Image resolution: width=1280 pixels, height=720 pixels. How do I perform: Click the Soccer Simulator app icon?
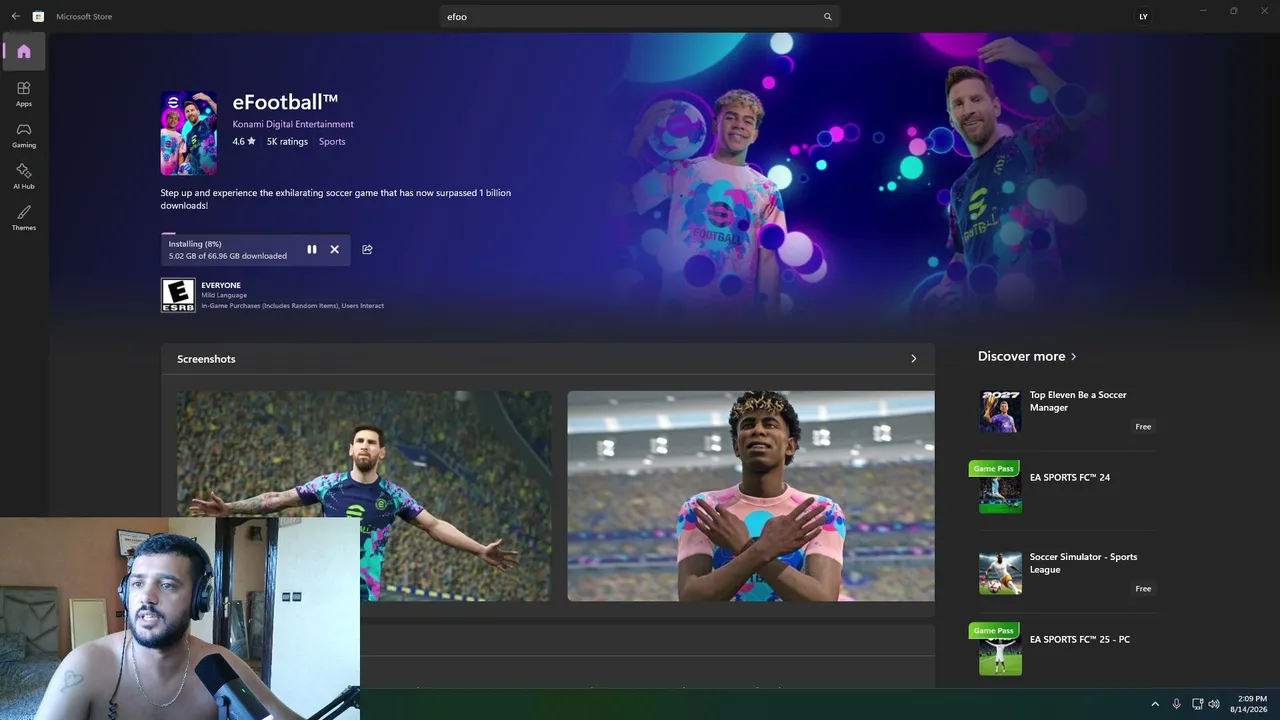[x=1000, y=573]
